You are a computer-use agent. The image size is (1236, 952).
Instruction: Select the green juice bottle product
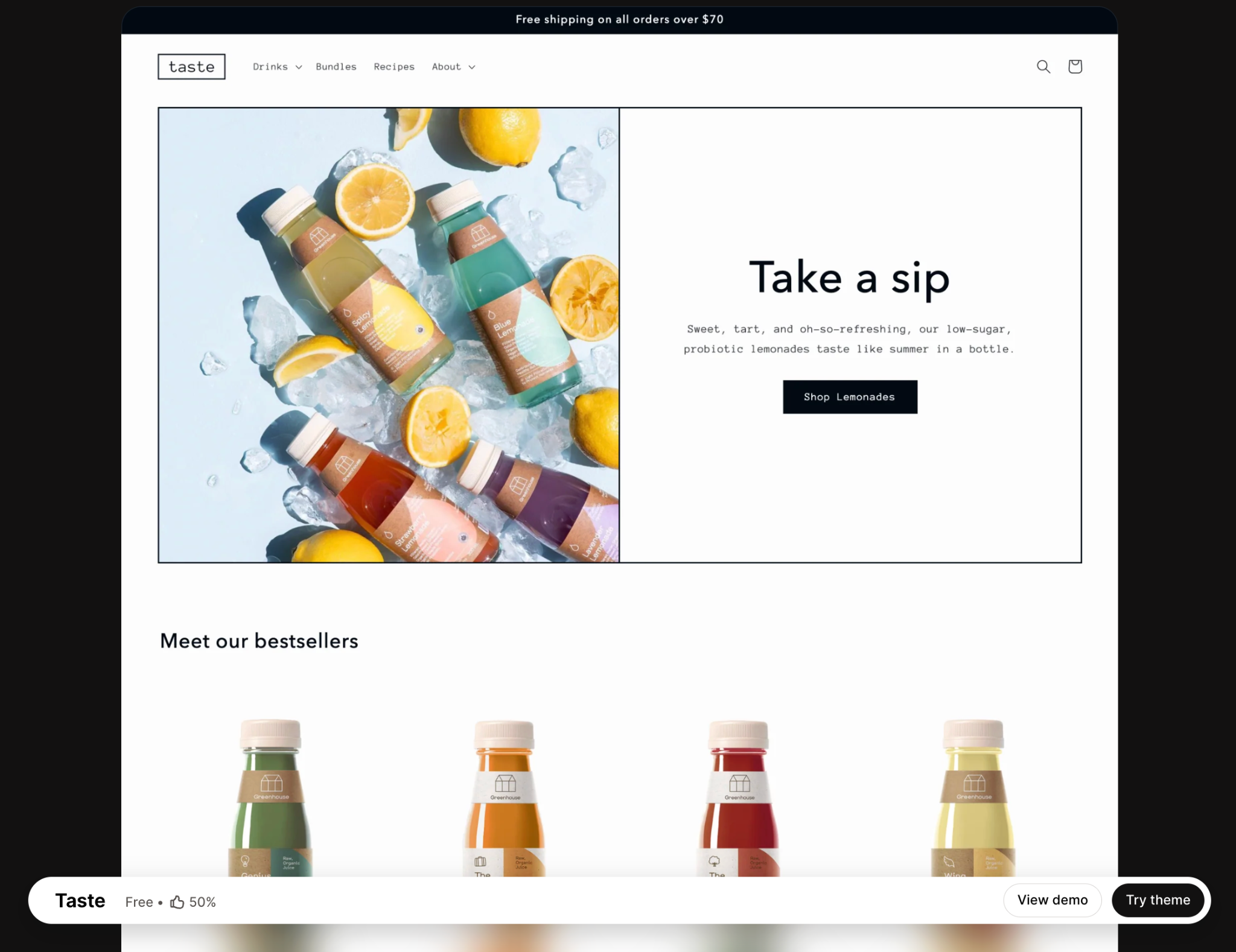[x=271, y=798]
